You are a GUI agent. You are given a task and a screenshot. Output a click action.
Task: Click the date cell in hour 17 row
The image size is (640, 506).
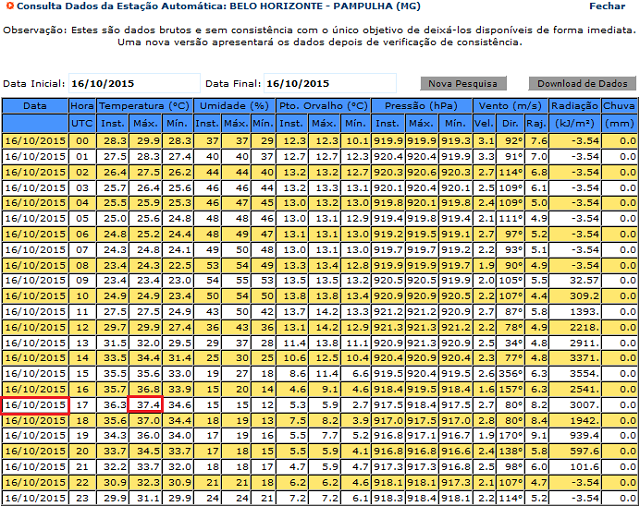(35, 405)
